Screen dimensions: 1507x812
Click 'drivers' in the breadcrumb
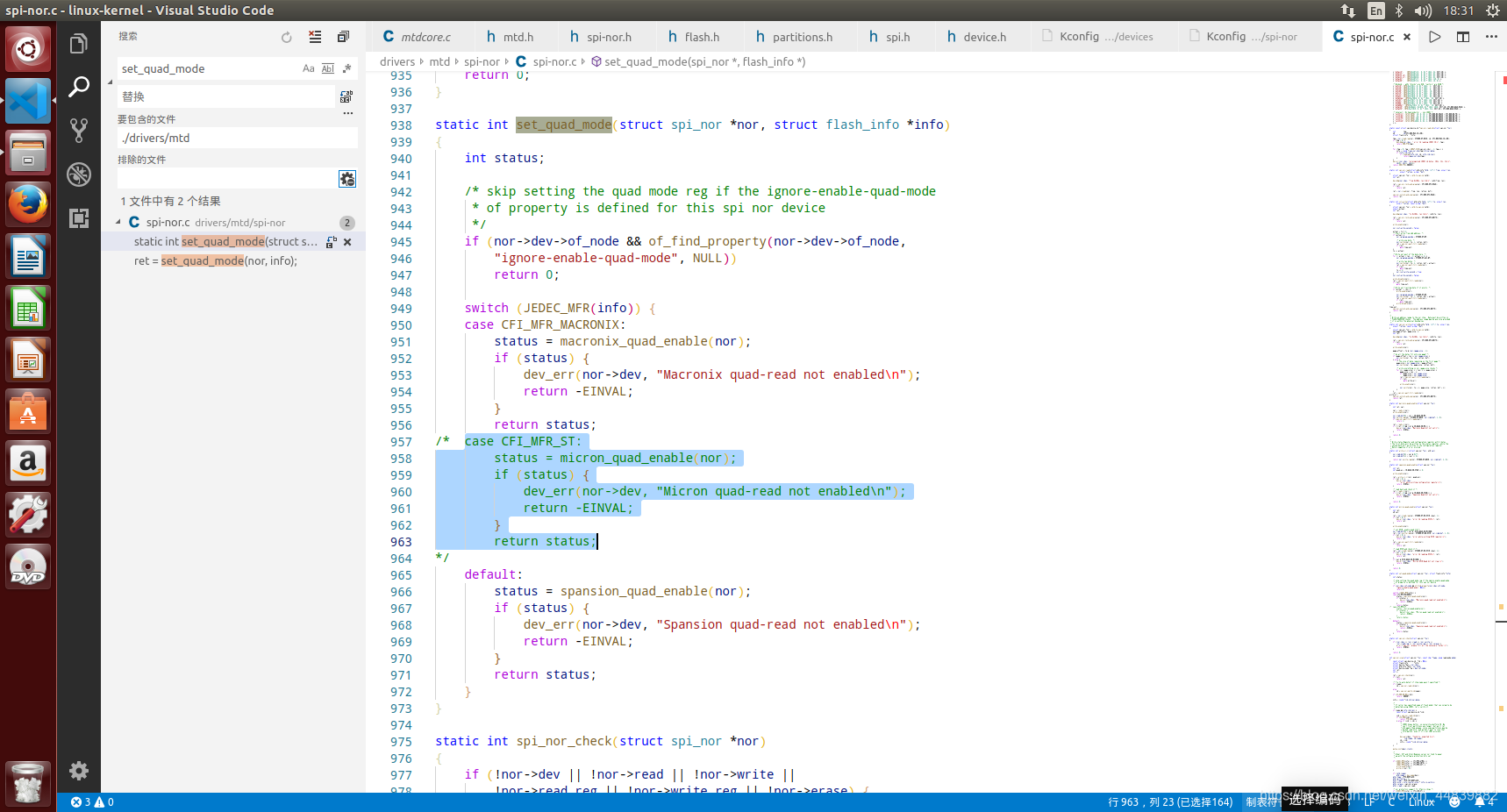click(397, 61)
